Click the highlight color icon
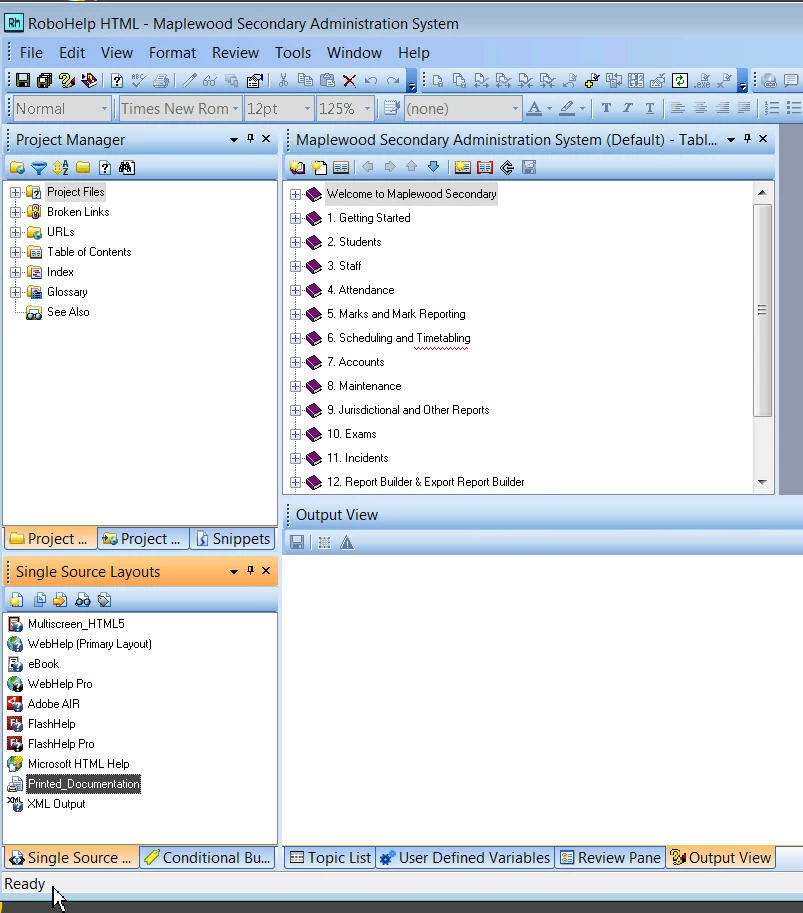The width and height of the screenshot is (803, 913). coord(567,108)
